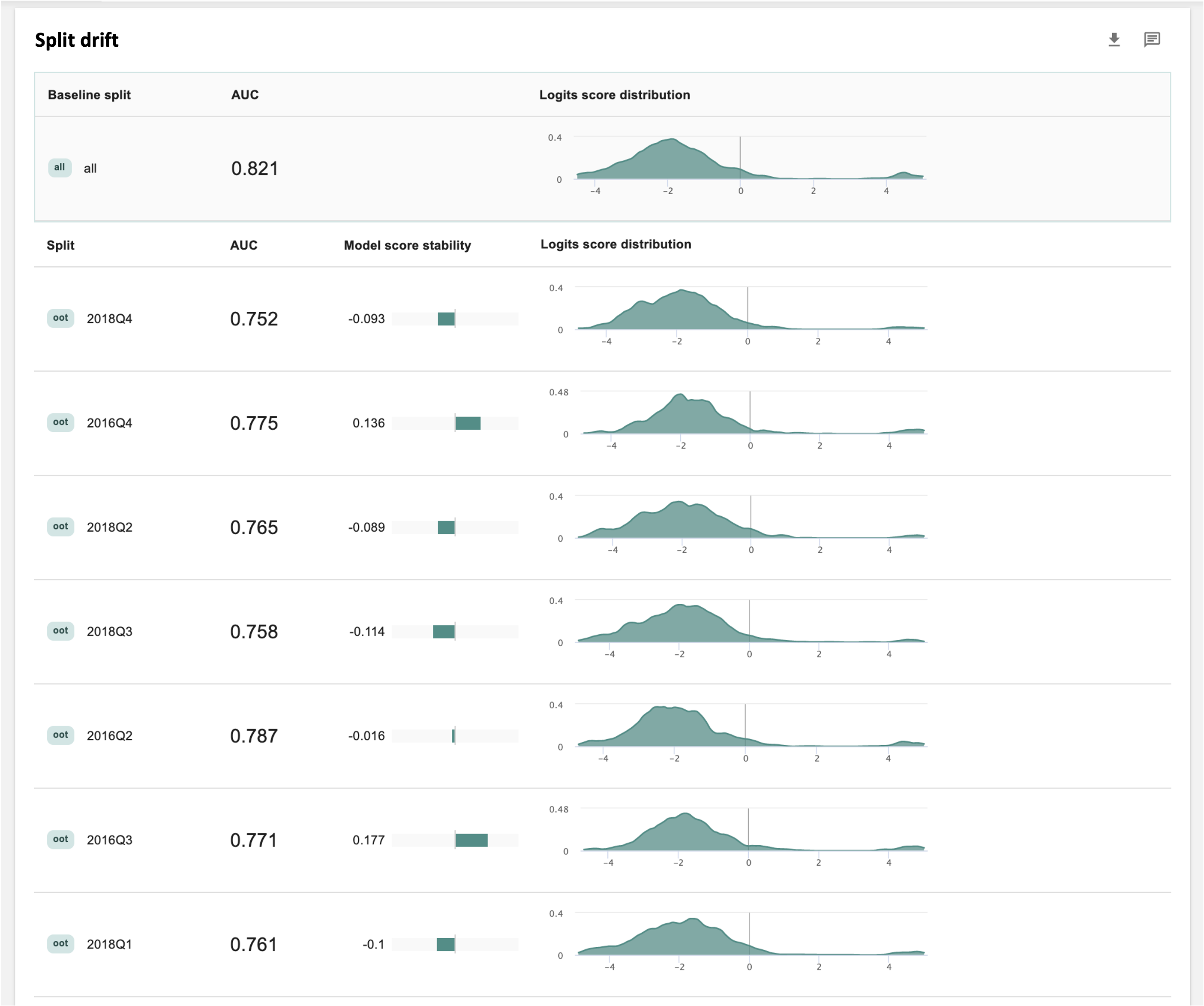Click the Split column header
Screen dimensions: 1204x1006
[60, 245]
